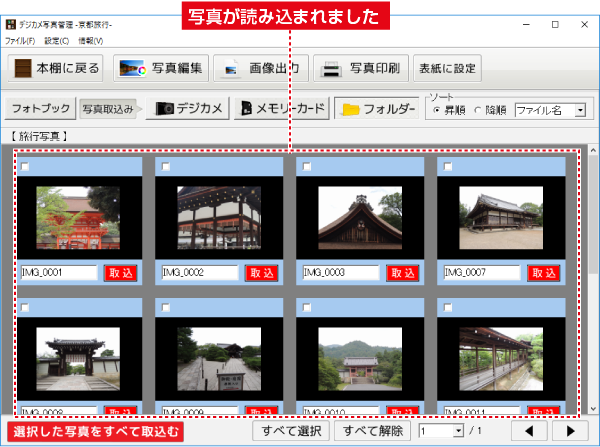Check the checkbox for IMG_0001 photo
This screenshot has width=600, height=447.
pyautogui.click(x=26, y=166)
